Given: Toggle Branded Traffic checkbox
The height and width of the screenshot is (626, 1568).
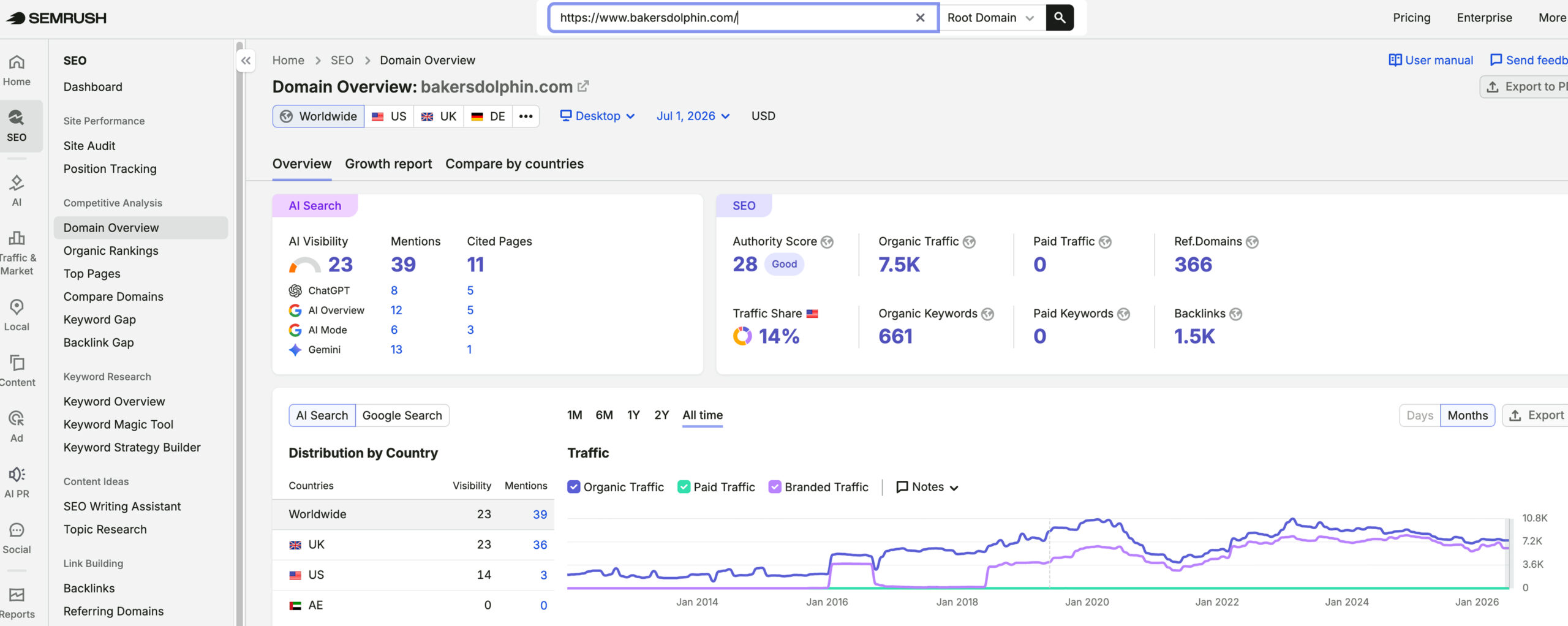Looking at the screenshot, I should coord(775,487).
